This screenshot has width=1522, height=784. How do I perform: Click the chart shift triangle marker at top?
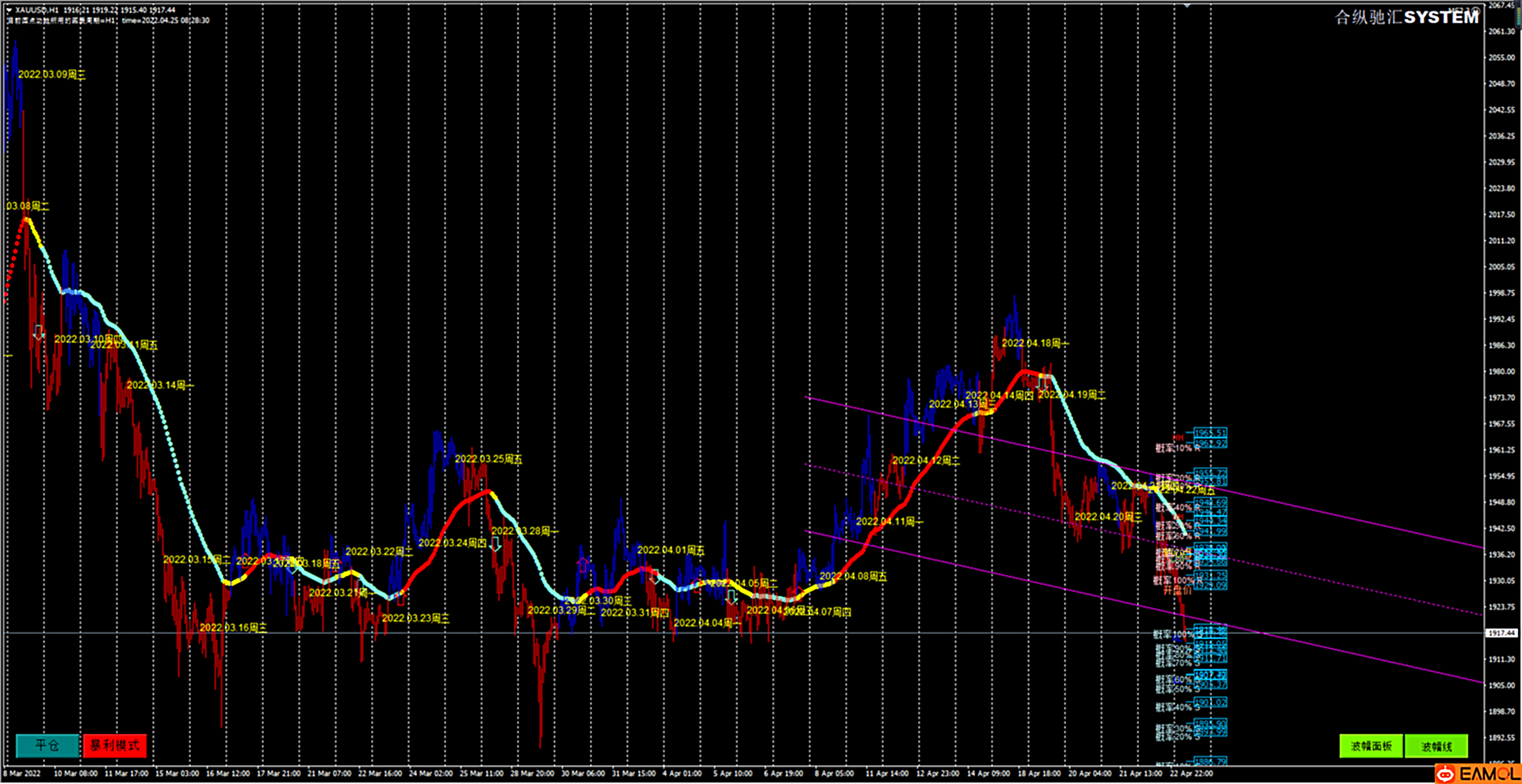click(x=1187, y=6)
